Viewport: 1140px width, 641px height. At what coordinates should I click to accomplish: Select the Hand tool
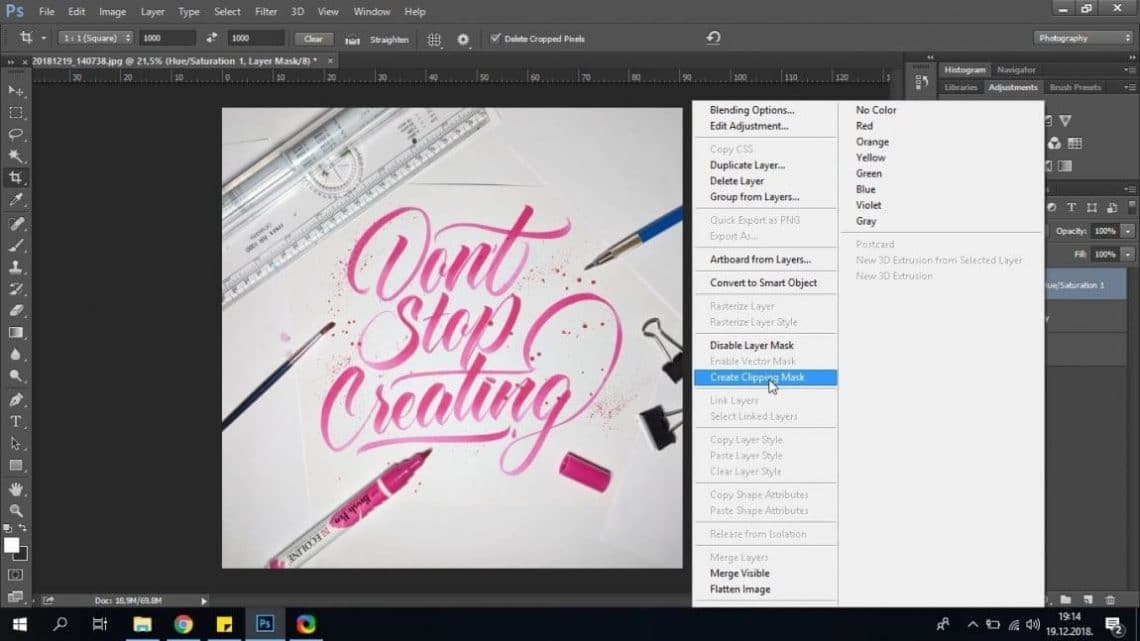[16, 489]
